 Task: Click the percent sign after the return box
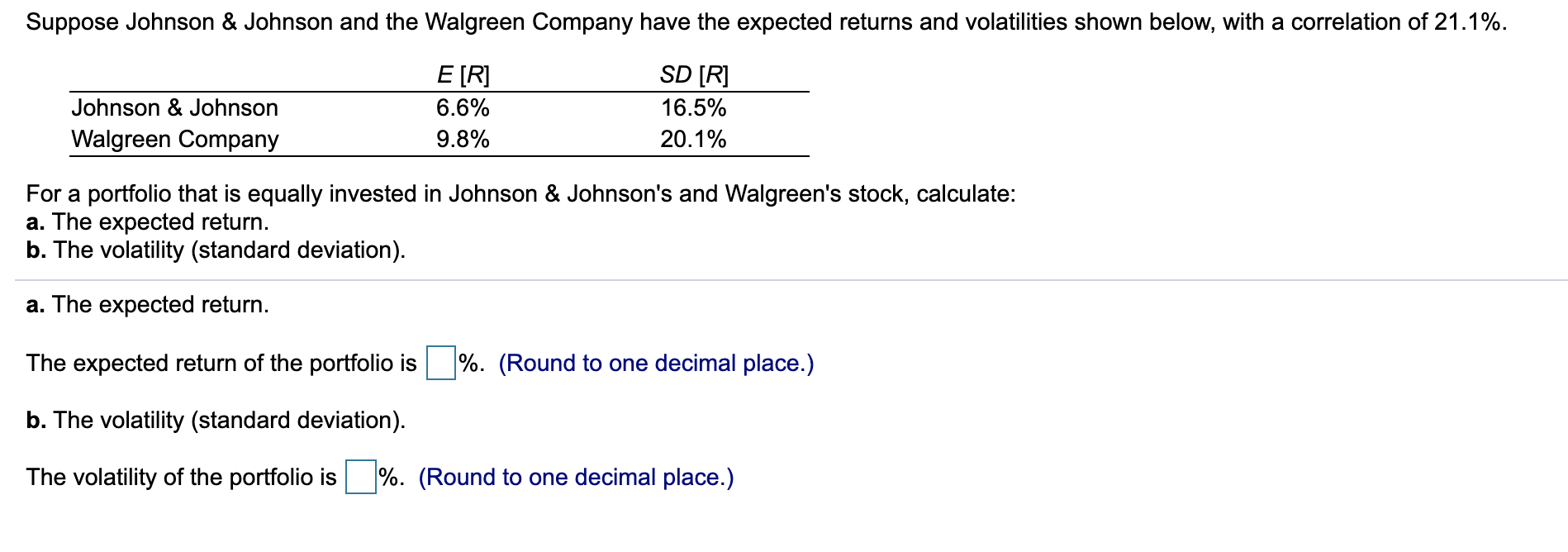point(468,362)
